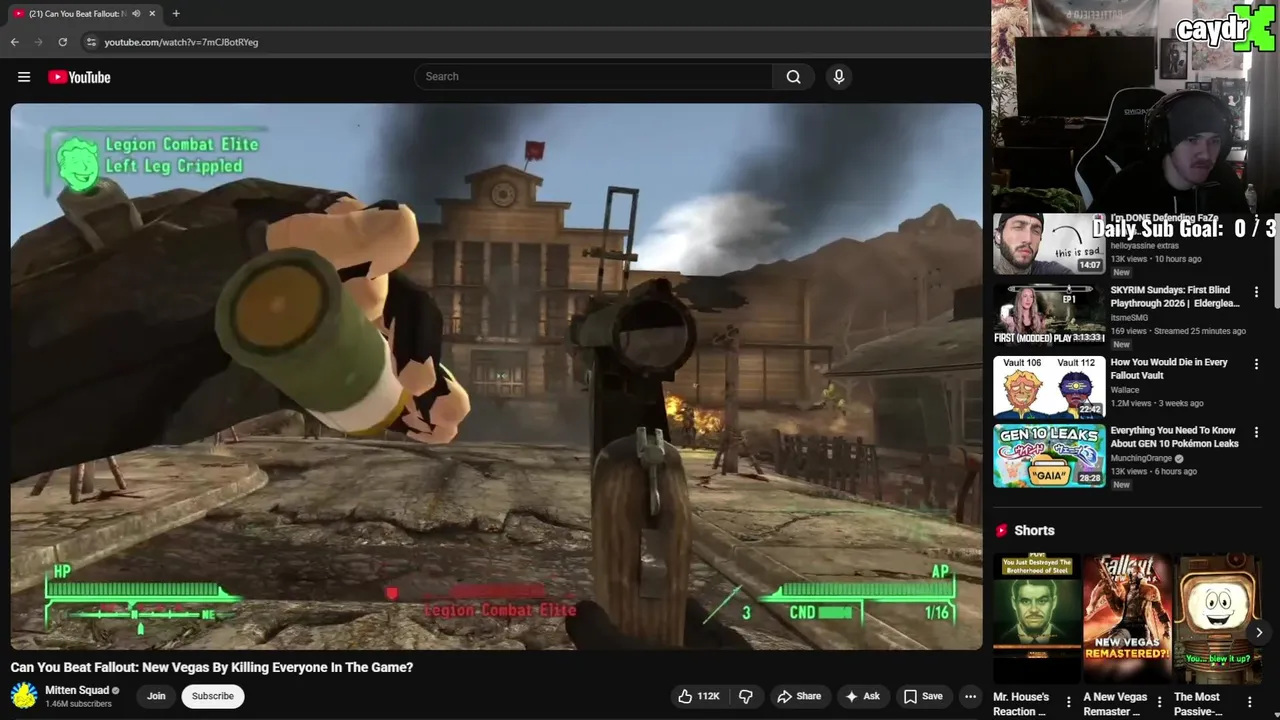Open options for The Most Passive short
The height and width of the screenshot is (720, 1280).
[1250, 702]
